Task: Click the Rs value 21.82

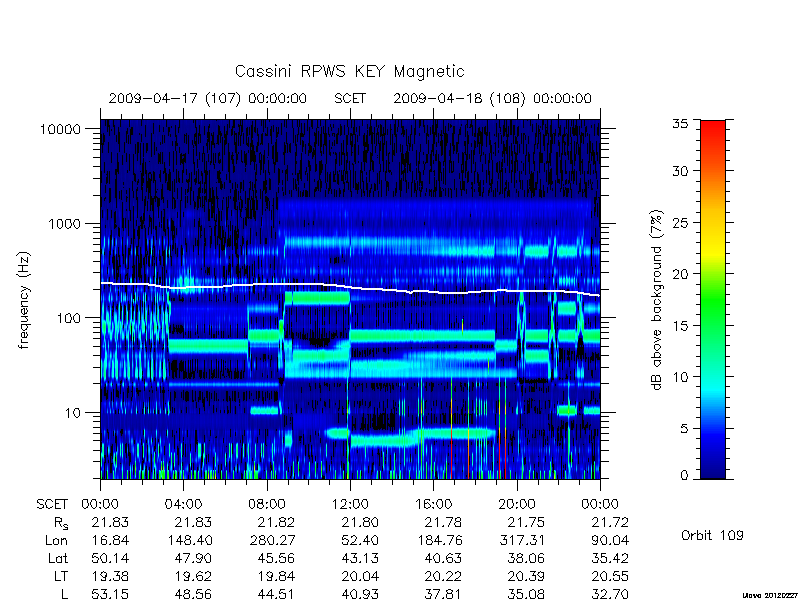Action: click(x=276, y=522)
